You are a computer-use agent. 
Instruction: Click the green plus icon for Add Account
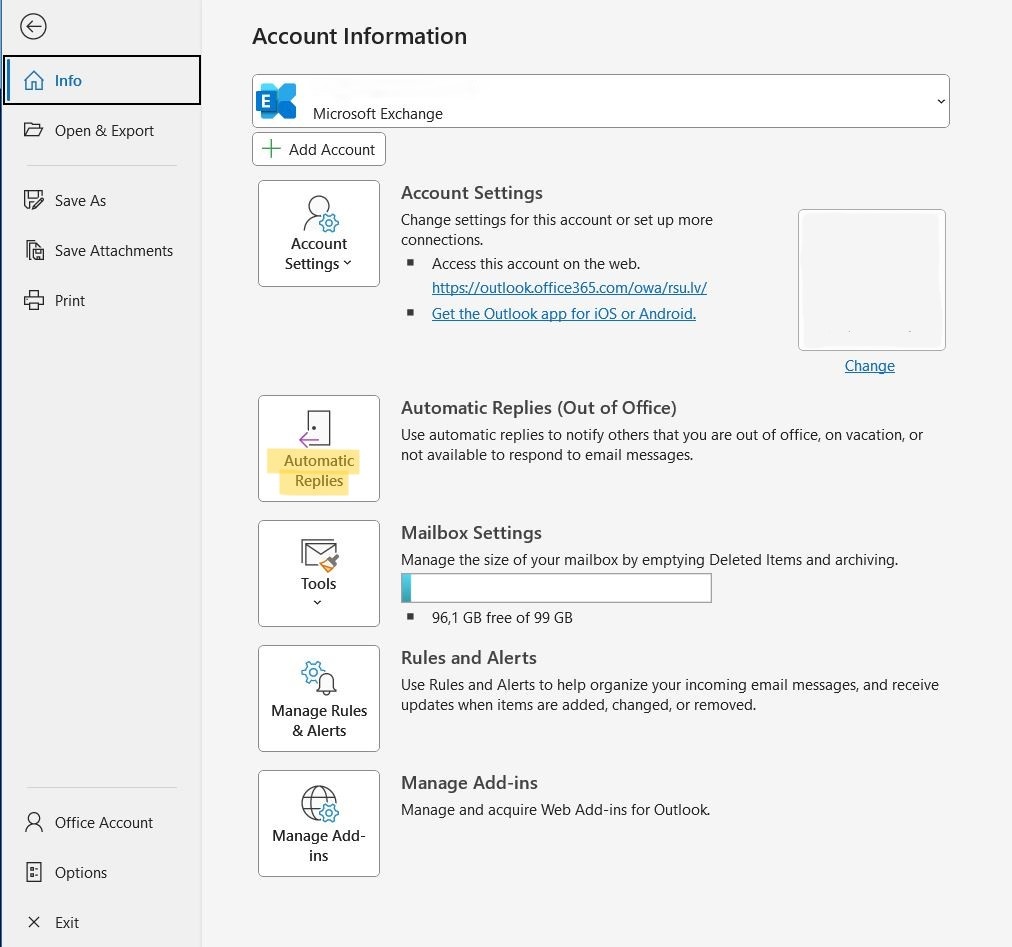271,148
